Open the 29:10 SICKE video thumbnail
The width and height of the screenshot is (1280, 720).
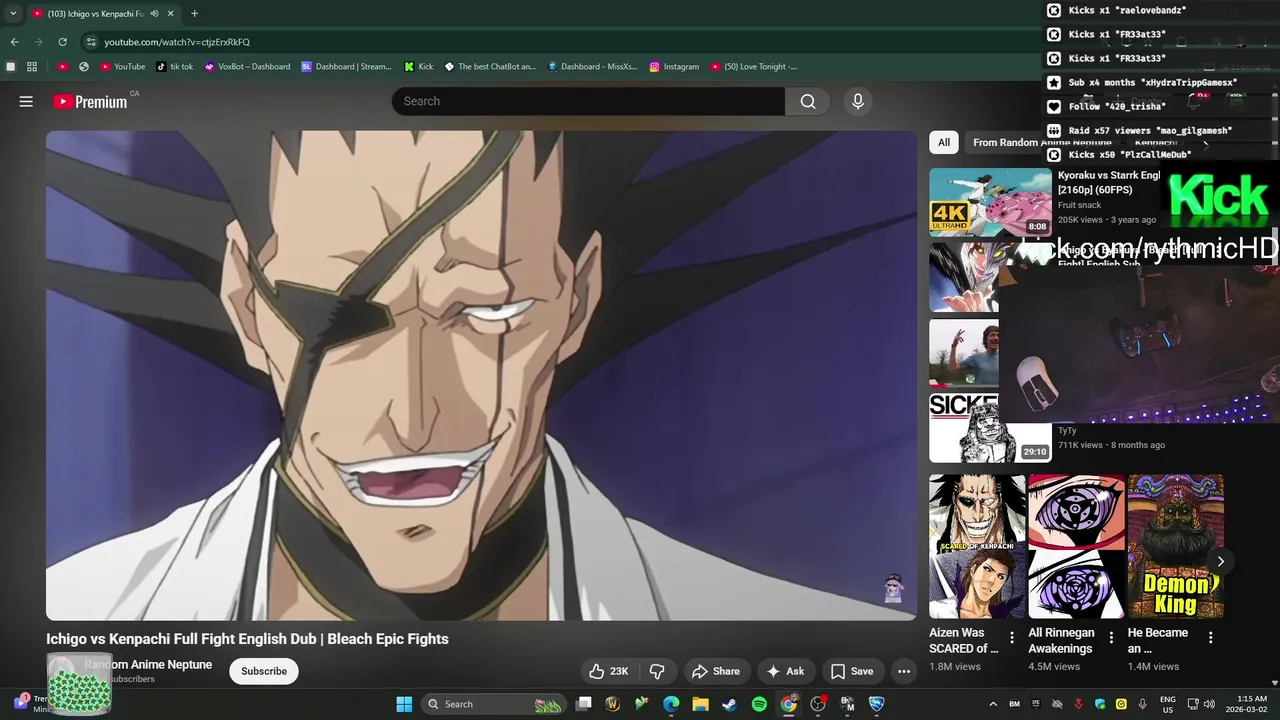[x=990, y=428]
